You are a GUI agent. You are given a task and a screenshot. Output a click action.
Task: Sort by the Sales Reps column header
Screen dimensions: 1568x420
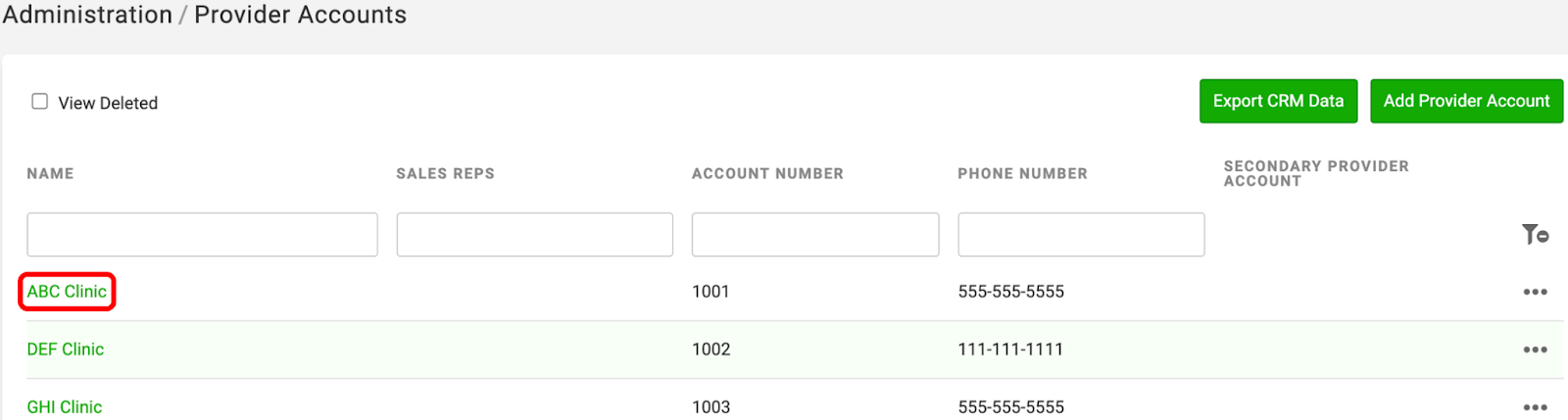(445, 173)
